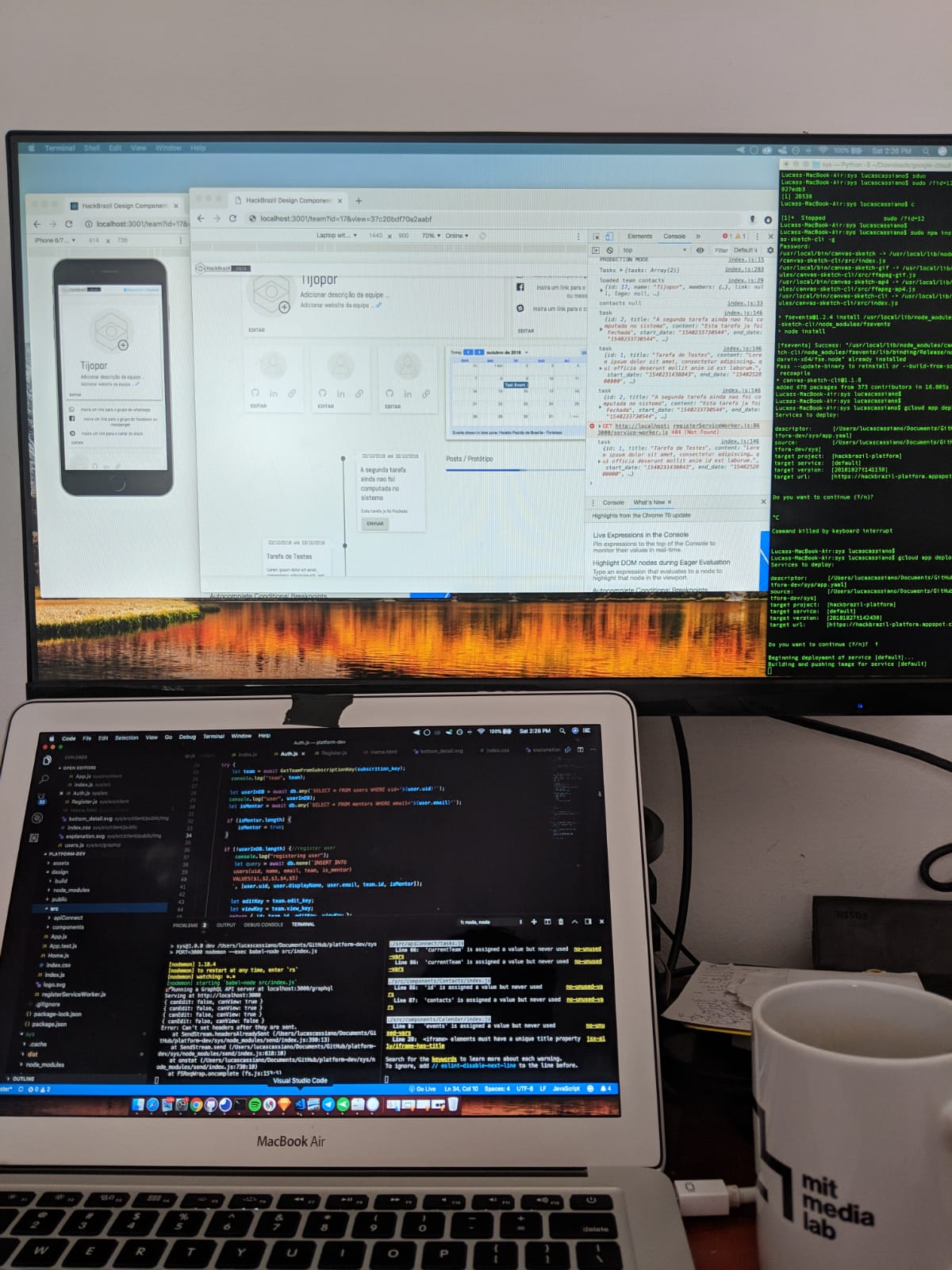Screen dimensions: 952x1270
Task: Click the Chrome icon in the MacBook dock
Action: [x=196, y=1104]
